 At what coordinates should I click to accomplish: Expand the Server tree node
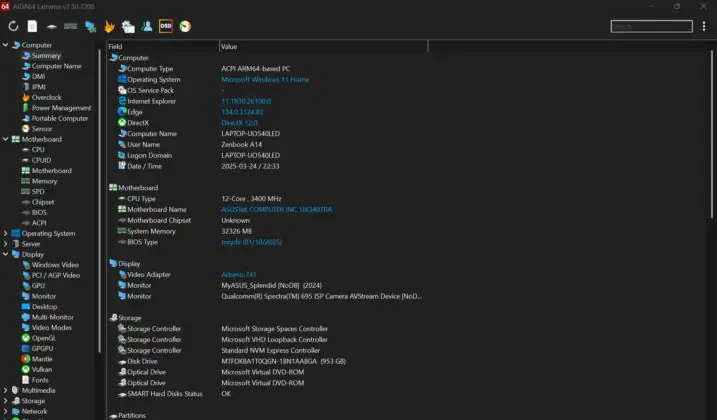point(5,244)
